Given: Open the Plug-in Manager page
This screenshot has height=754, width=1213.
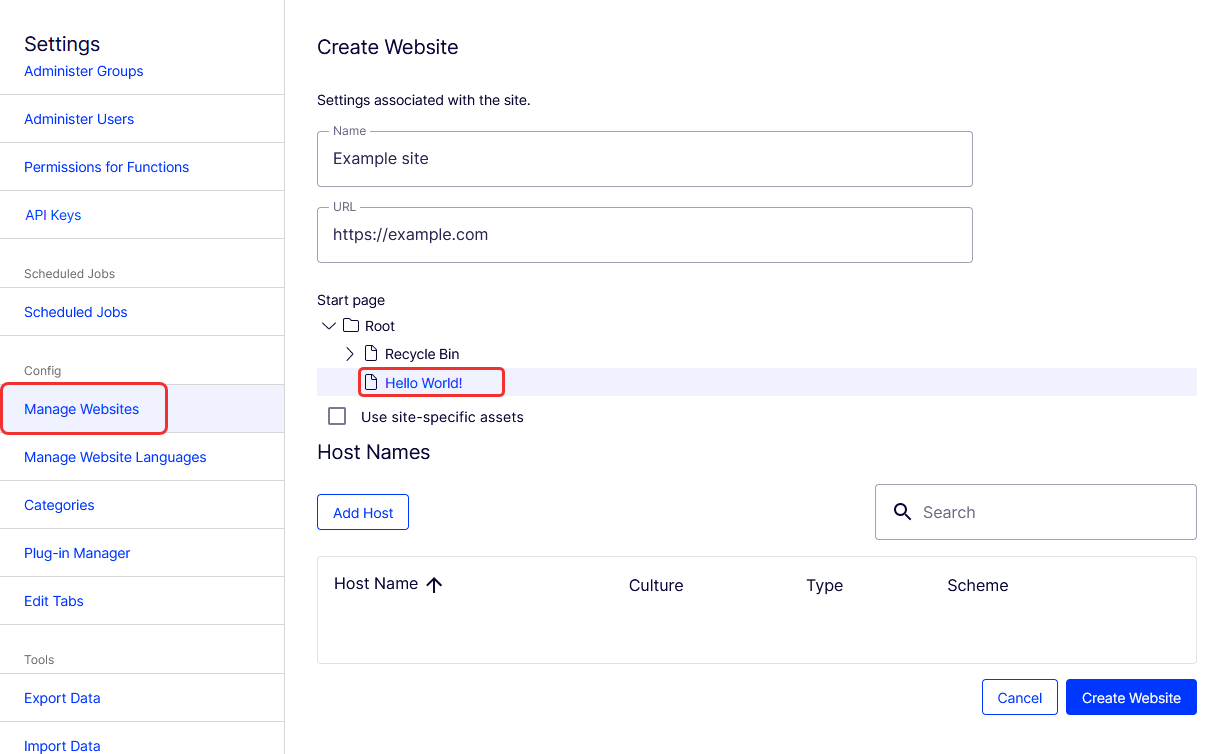Looking at the screenshot, I should (77, 553).
